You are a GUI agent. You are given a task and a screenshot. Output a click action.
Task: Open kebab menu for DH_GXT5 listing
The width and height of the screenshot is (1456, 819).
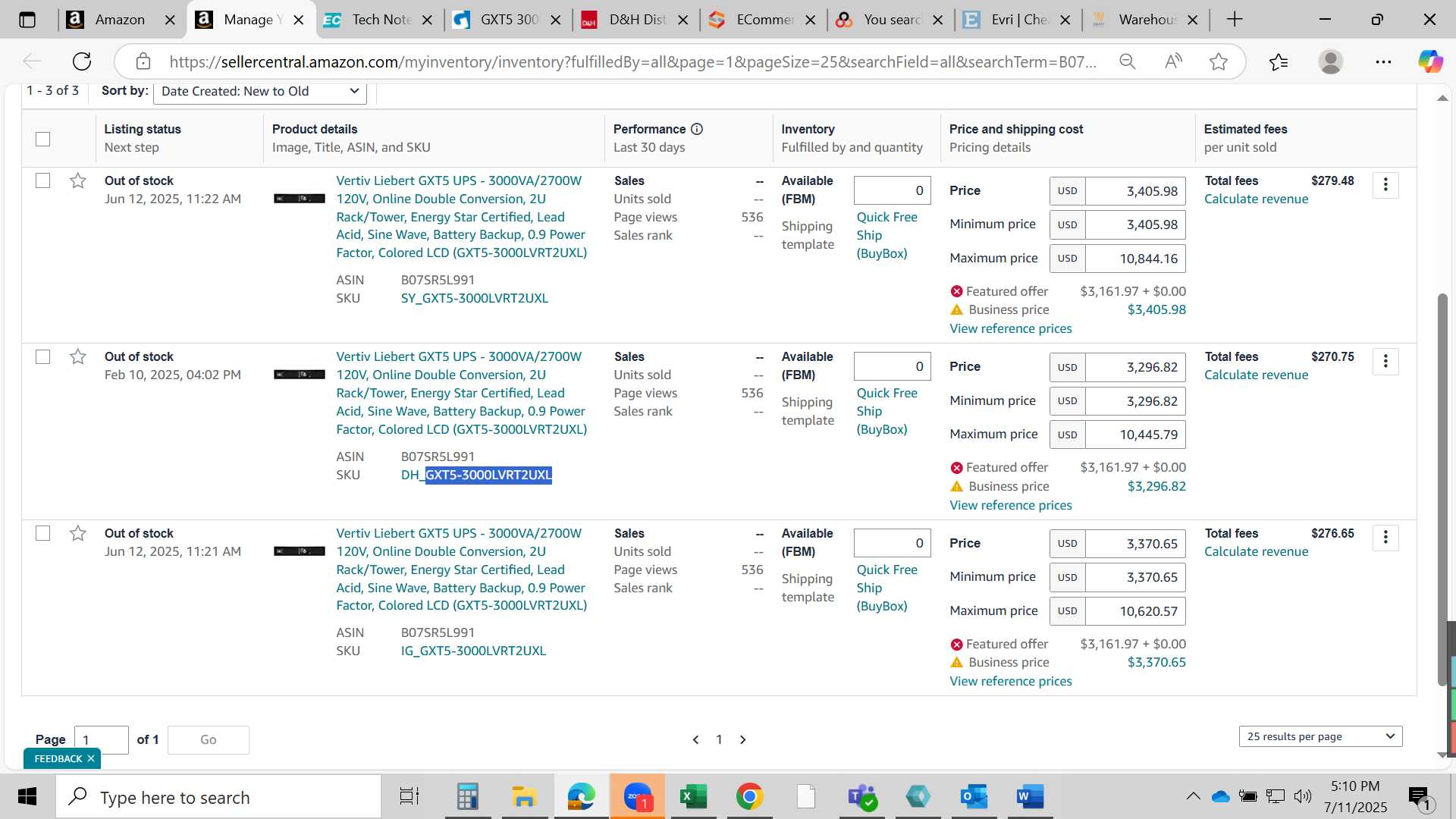click(x=1385, y=361)
